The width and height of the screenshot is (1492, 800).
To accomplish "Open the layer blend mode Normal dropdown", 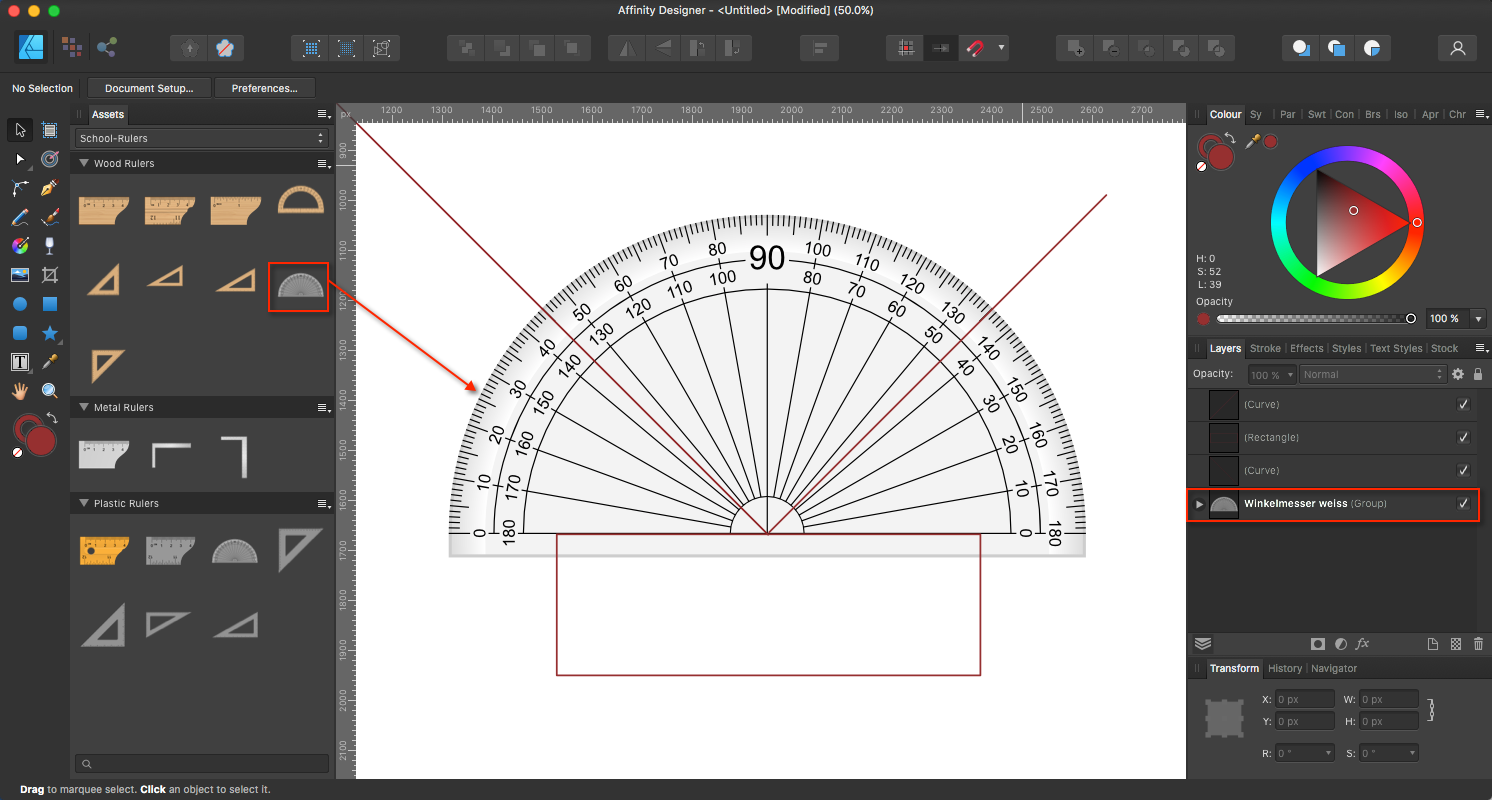I will coord(1373,374).
